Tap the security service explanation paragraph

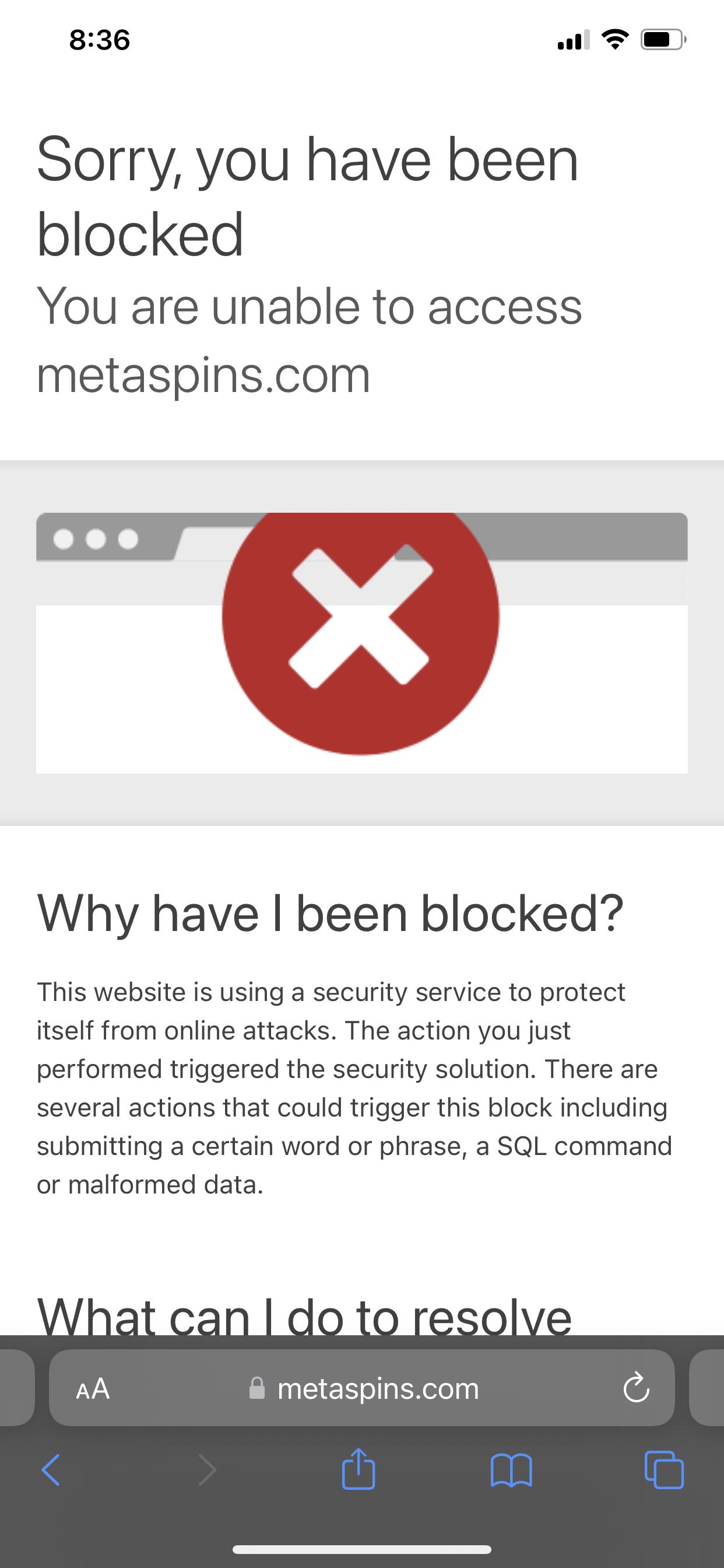click(354, 1088)
